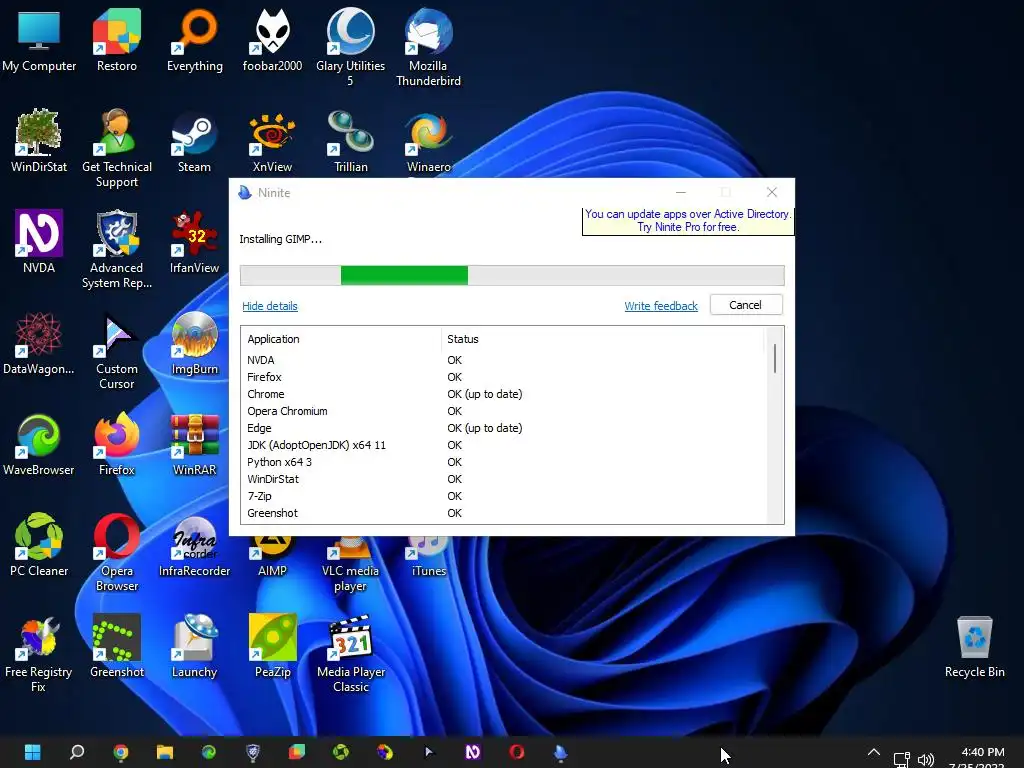Select the Launchy desktop icon
This screenshot has width=1024, height=768.
pos(195,647)
